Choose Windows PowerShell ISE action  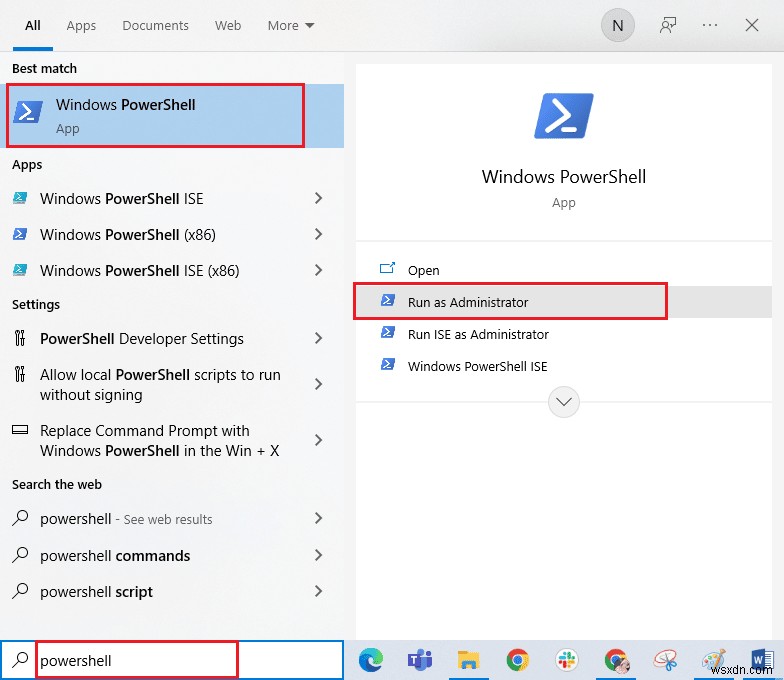[478, 366]
